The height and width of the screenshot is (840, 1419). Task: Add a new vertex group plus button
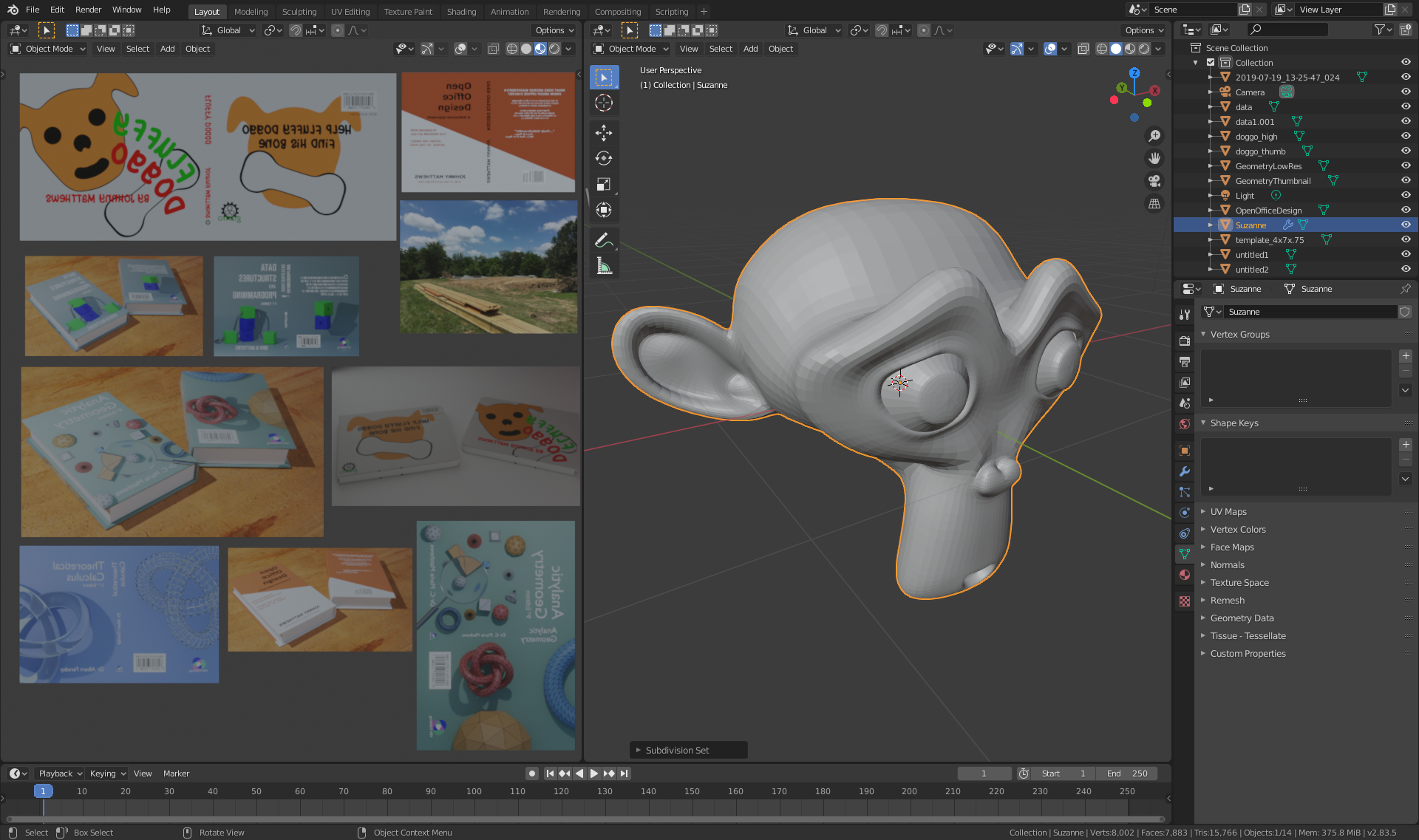coord(1406,356)
